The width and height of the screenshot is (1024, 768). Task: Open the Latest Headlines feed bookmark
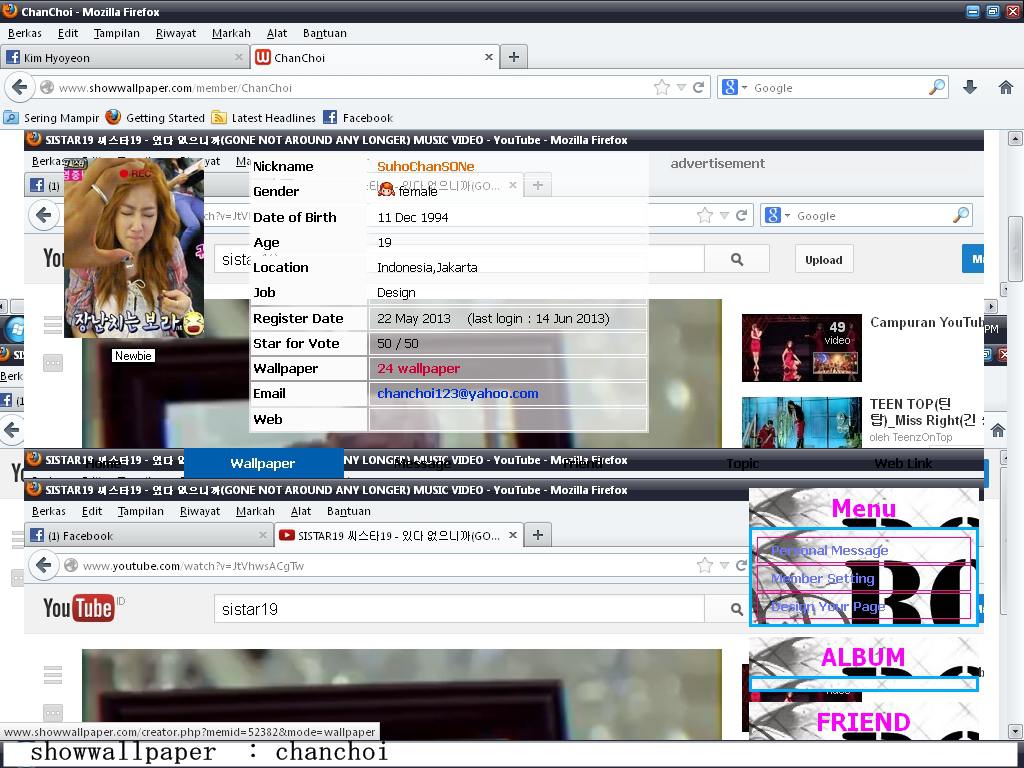tap(264, 118)
